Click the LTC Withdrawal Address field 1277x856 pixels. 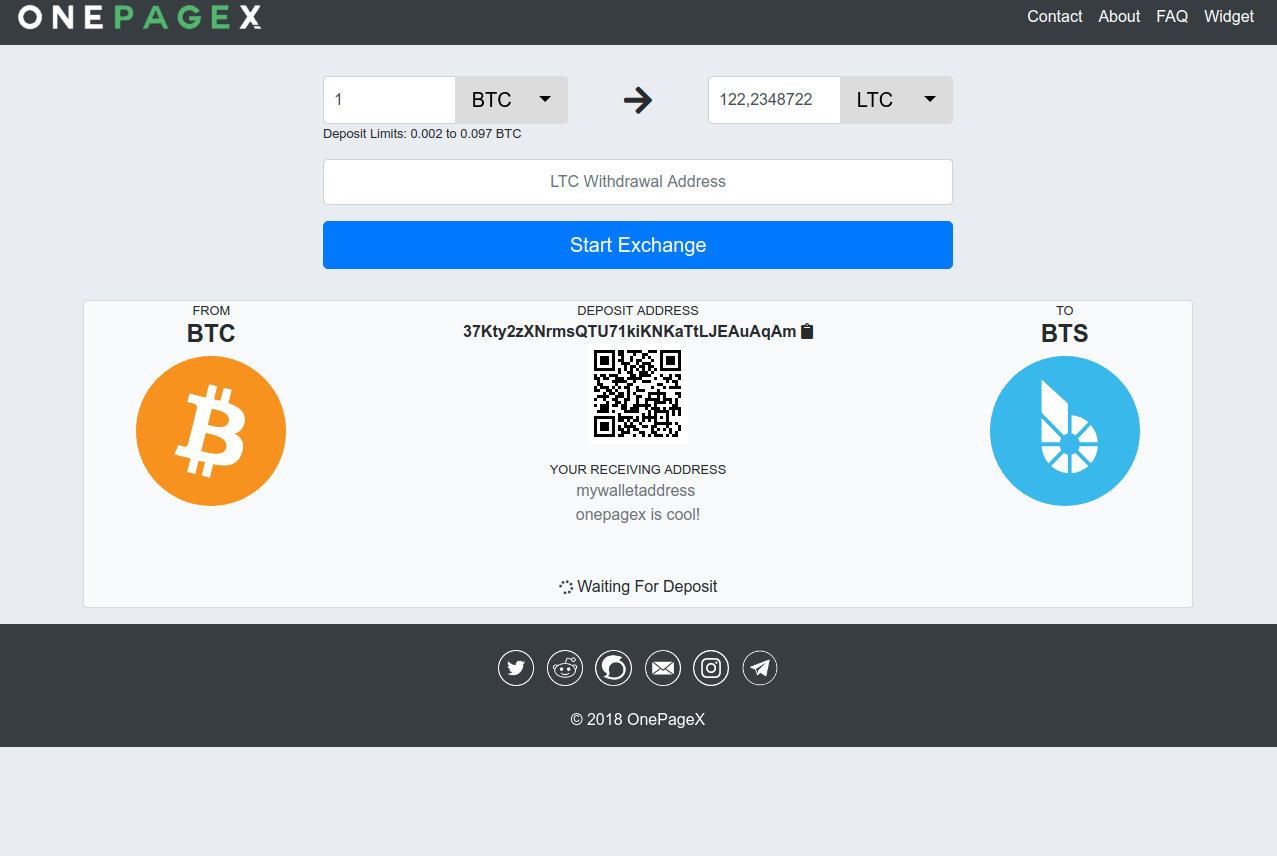point(638,182)
